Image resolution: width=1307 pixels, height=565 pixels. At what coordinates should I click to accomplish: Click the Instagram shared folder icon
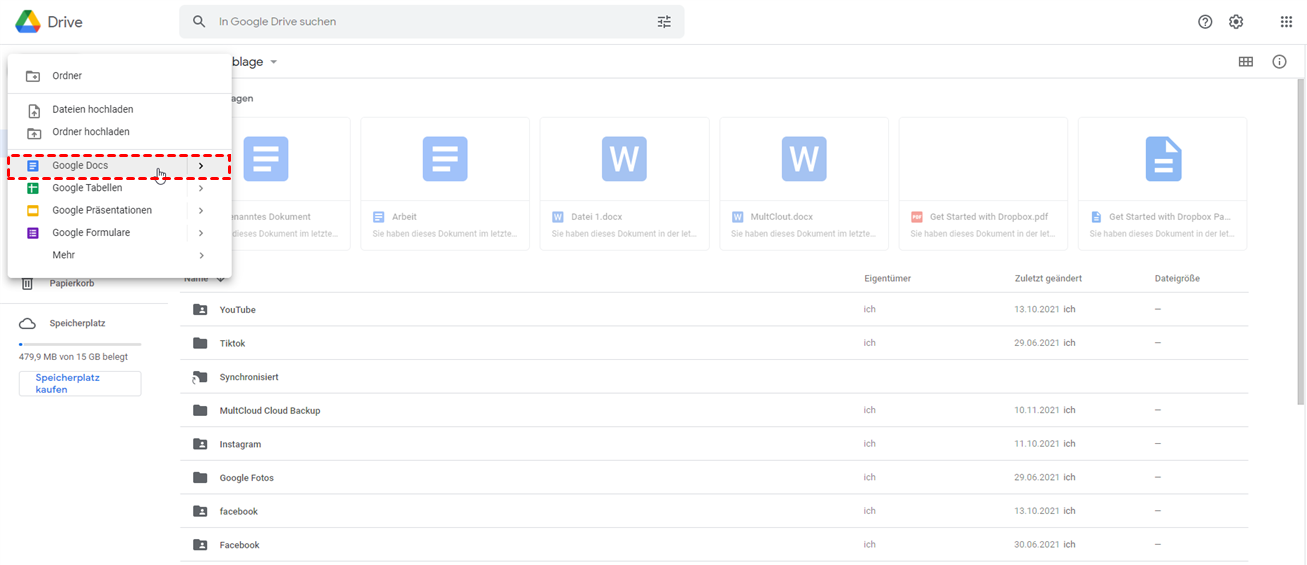200,444
